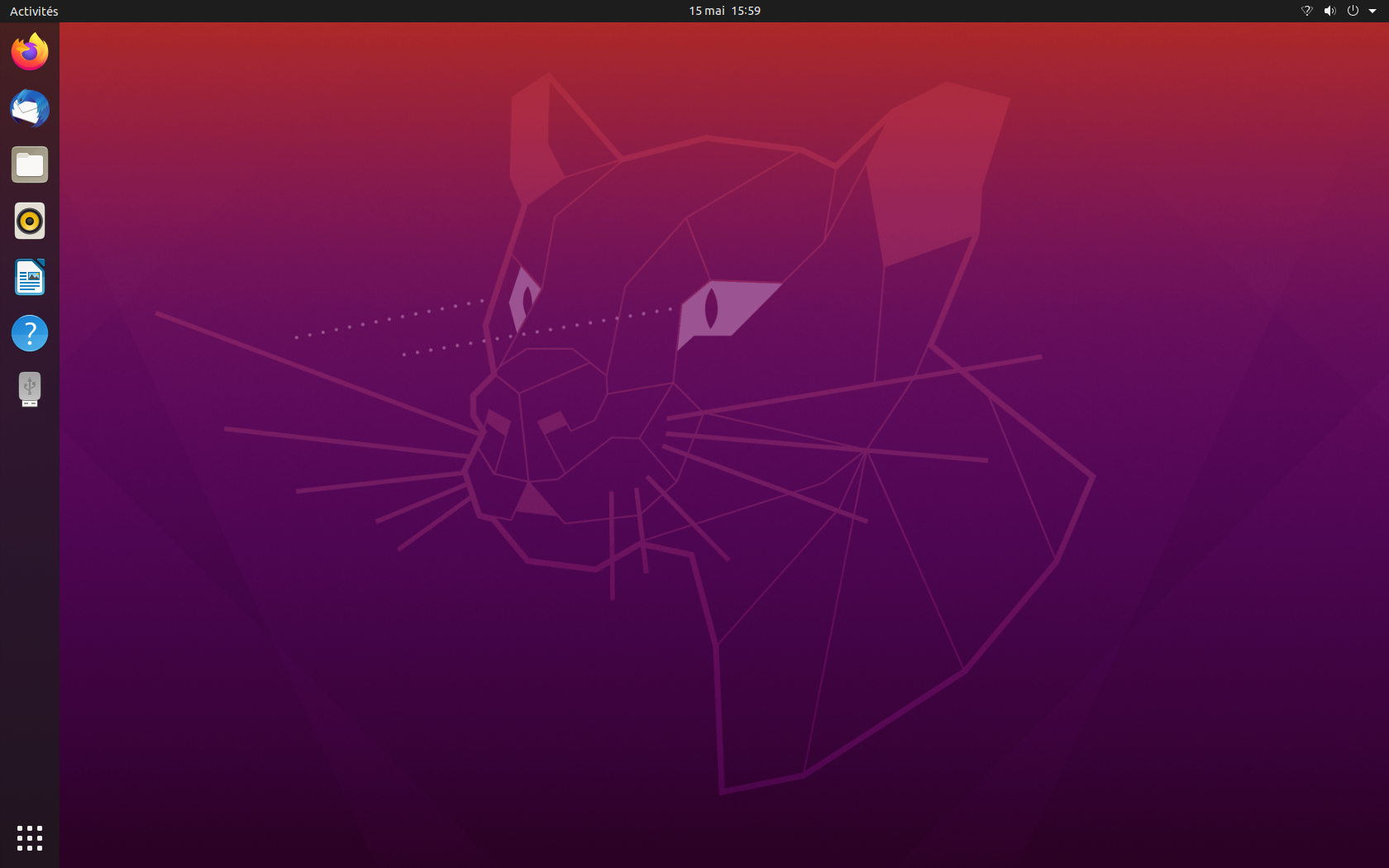Open the Help question mark icon
The height and width of the screenshot is (868, 1389).
tap(30, 333)
